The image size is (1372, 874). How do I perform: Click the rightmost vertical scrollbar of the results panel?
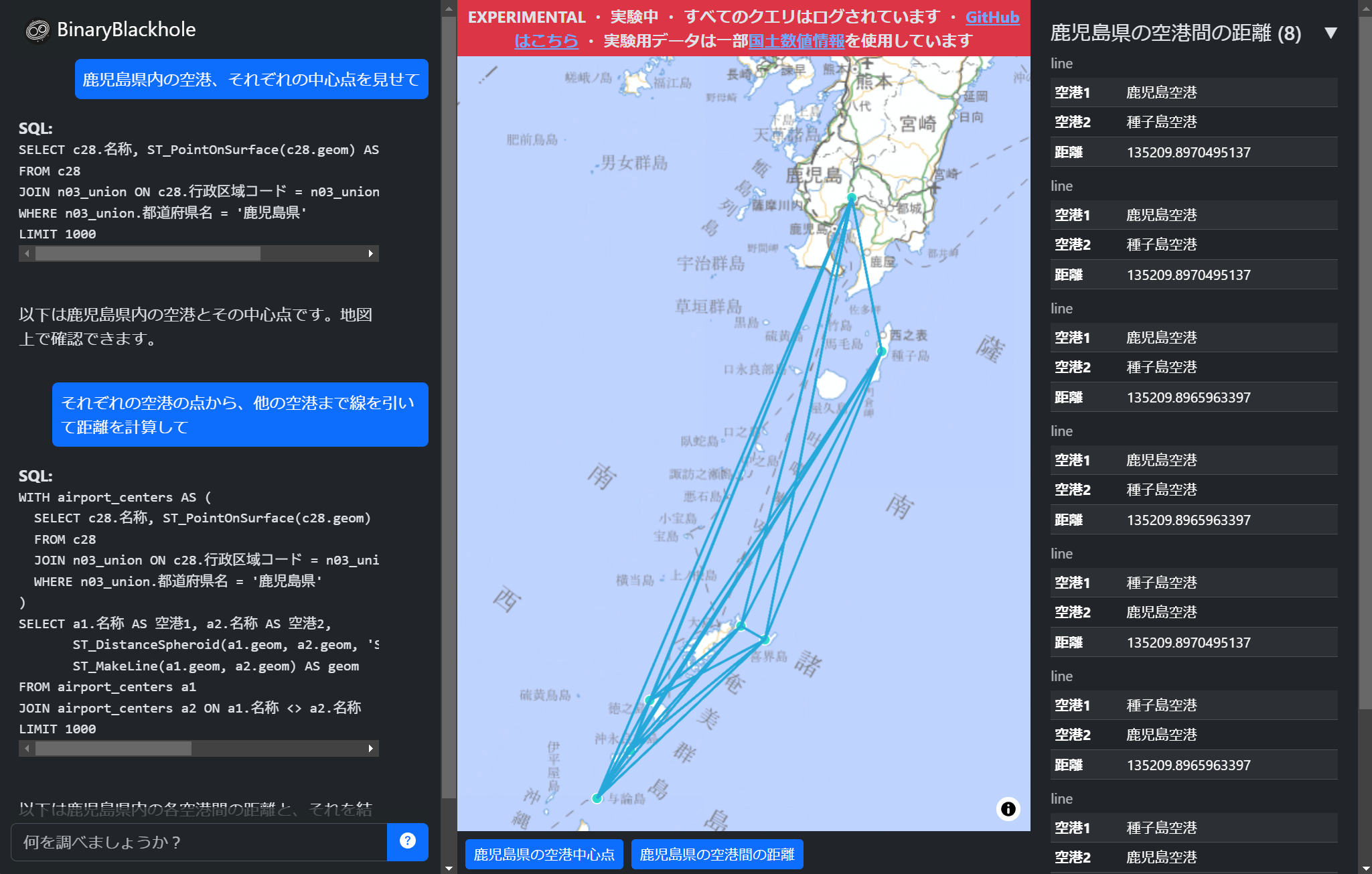1365,435
